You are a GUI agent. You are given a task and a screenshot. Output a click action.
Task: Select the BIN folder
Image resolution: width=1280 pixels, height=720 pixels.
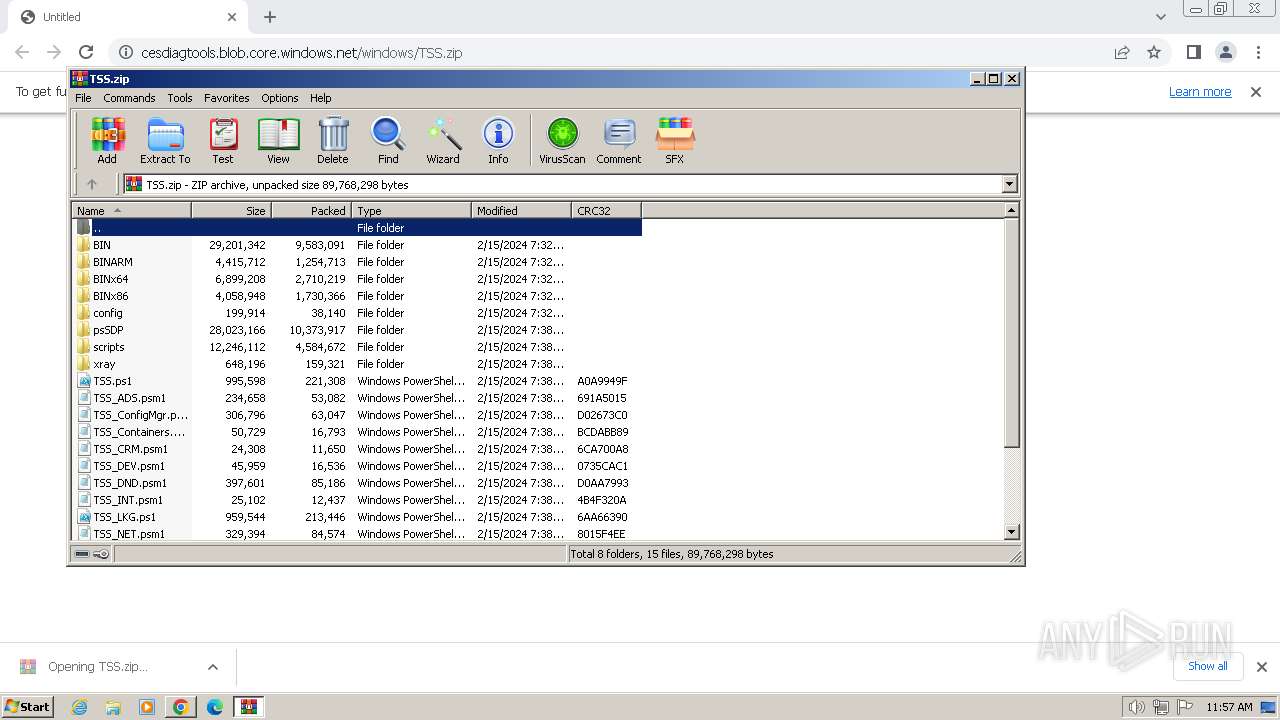(x=102, y=245)
